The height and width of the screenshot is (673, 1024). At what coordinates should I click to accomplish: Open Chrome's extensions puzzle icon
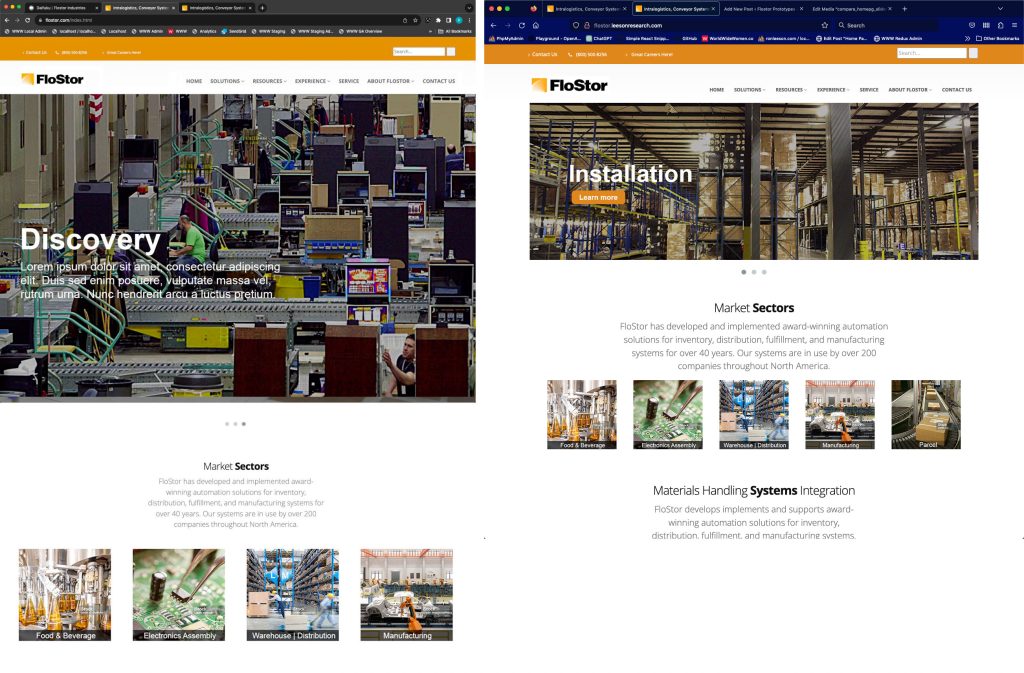(438, 20)
